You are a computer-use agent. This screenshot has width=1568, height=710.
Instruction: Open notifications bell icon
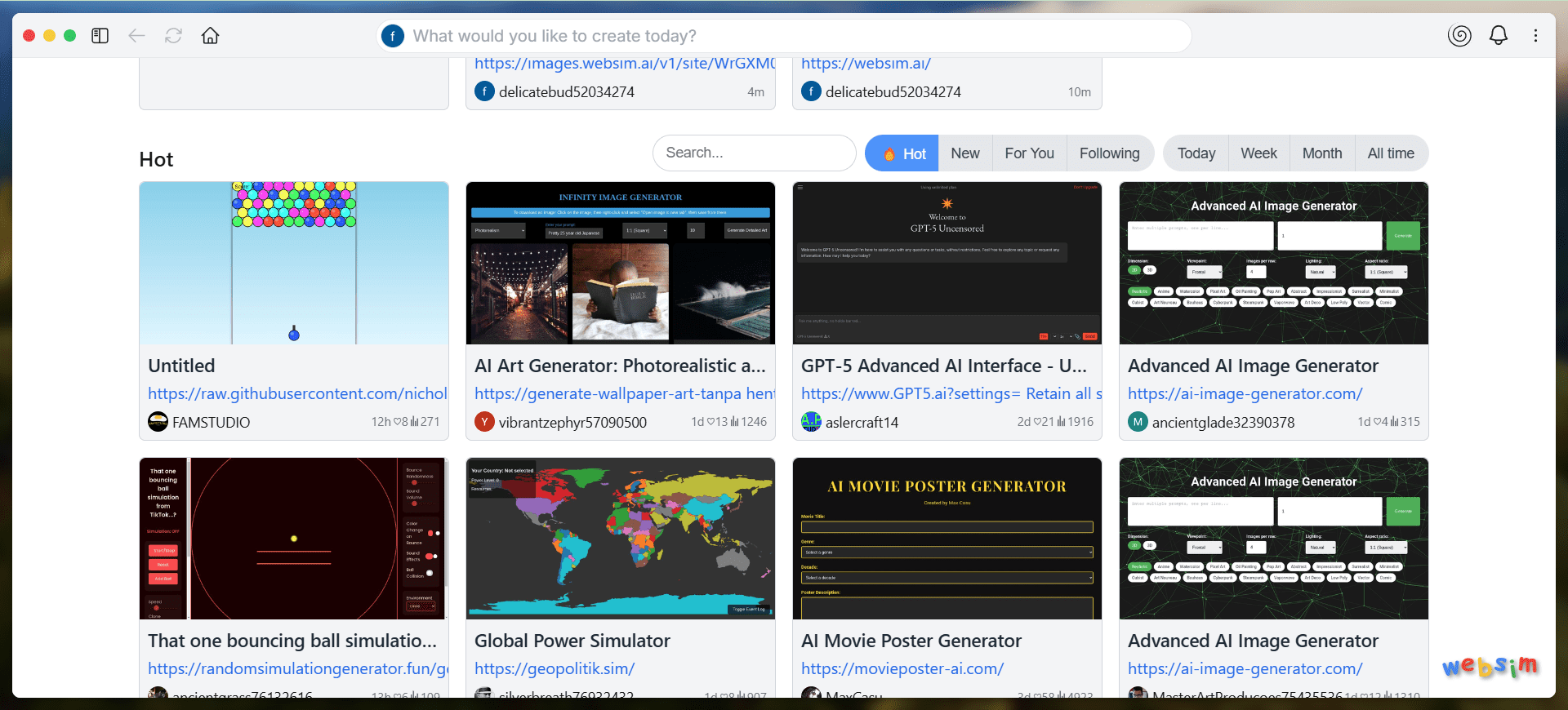pos(1499,35)
